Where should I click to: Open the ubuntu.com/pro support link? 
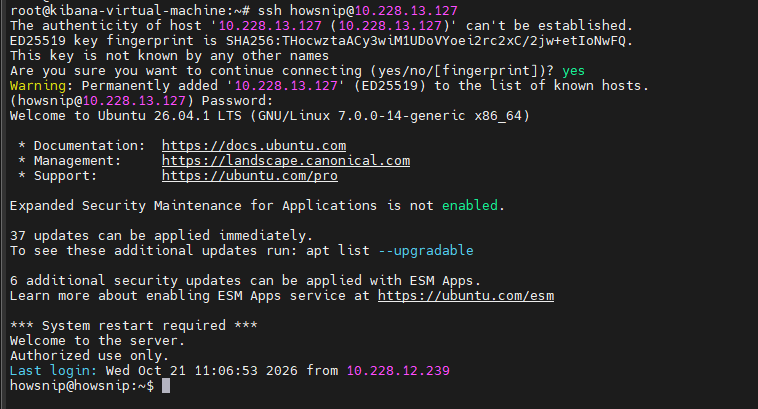pos(249,175)
